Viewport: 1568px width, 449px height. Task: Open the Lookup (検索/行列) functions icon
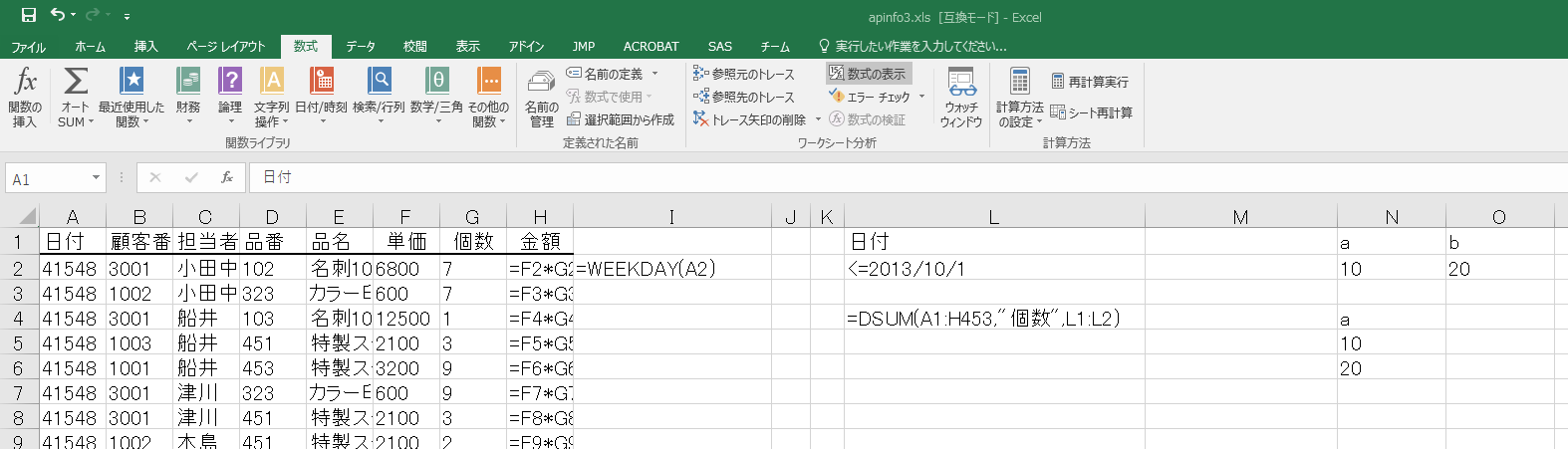[379, 82]
